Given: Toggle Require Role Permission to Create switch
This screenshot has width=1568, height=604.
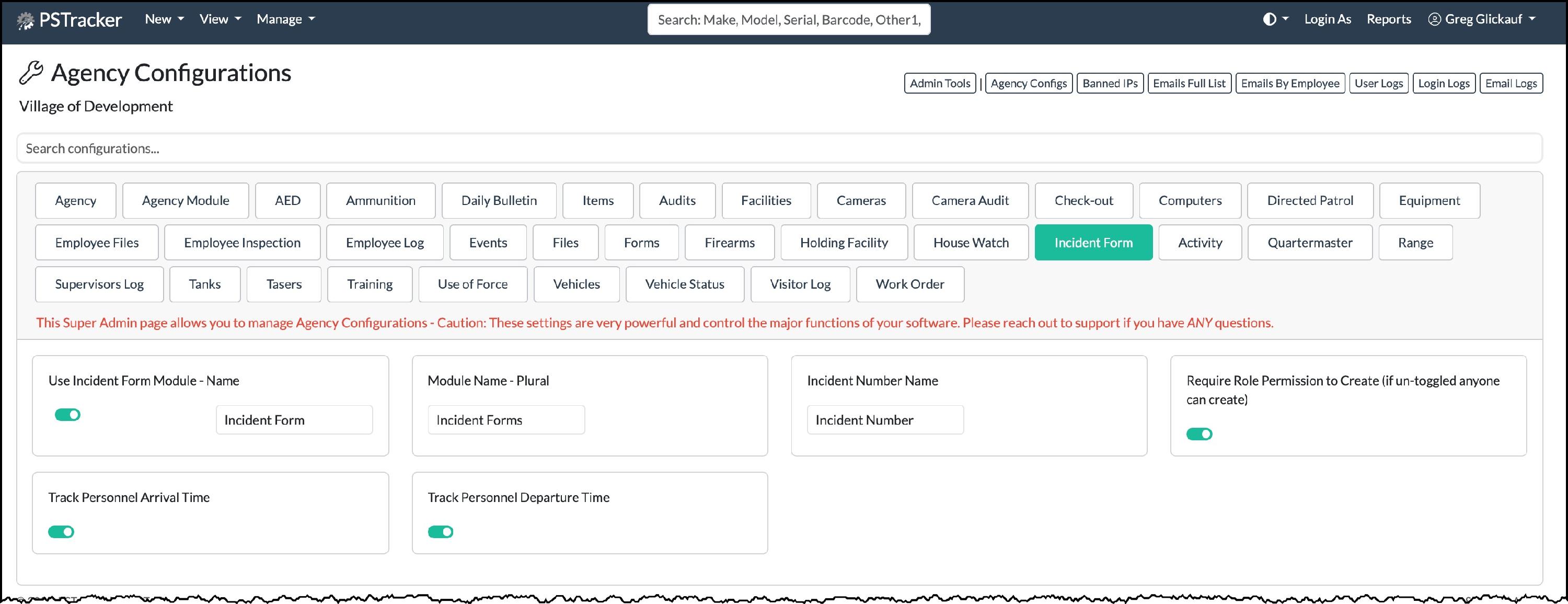Looking at the screenshot, I should [1199, 434].
